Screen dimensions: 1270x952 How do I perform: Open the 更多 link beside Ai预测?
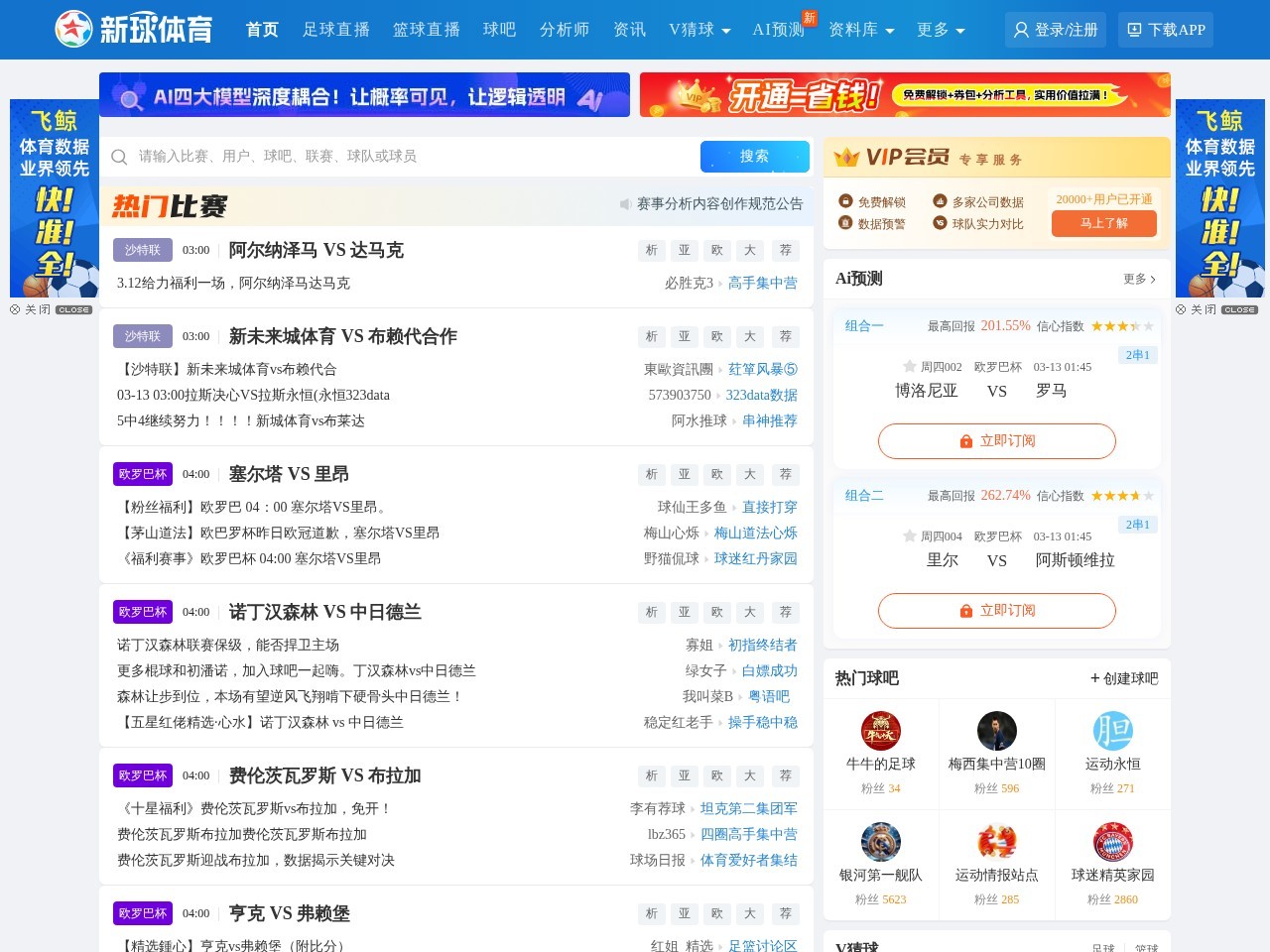[1138, 279]
